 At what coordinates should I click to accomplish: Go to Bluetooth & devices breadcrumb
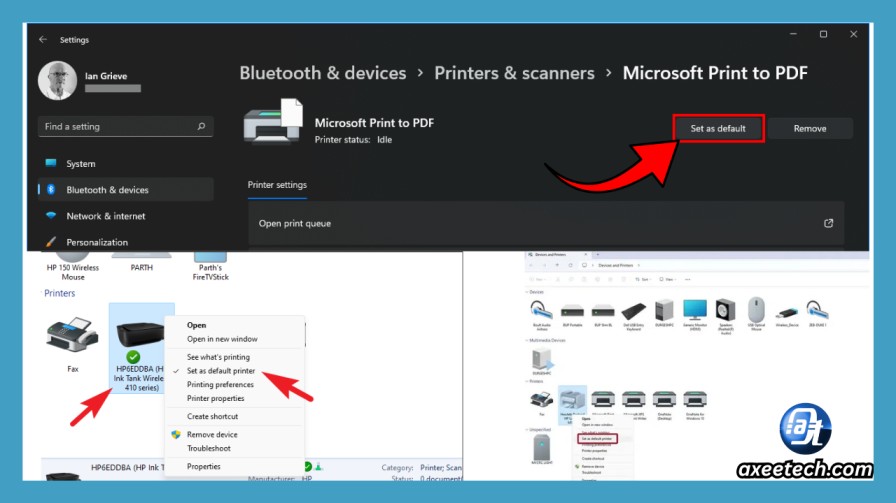pyautogui.click(x=323, y=73)
